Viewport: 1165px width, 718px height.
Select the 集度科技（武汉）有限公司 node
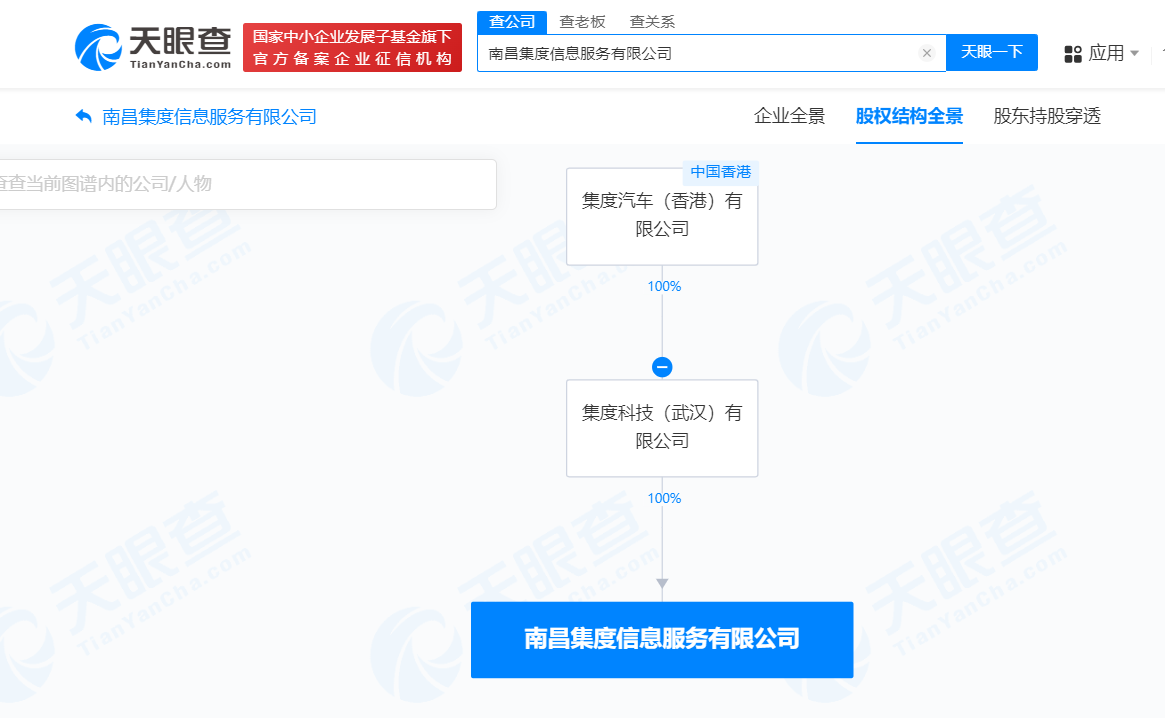(662, 427)
